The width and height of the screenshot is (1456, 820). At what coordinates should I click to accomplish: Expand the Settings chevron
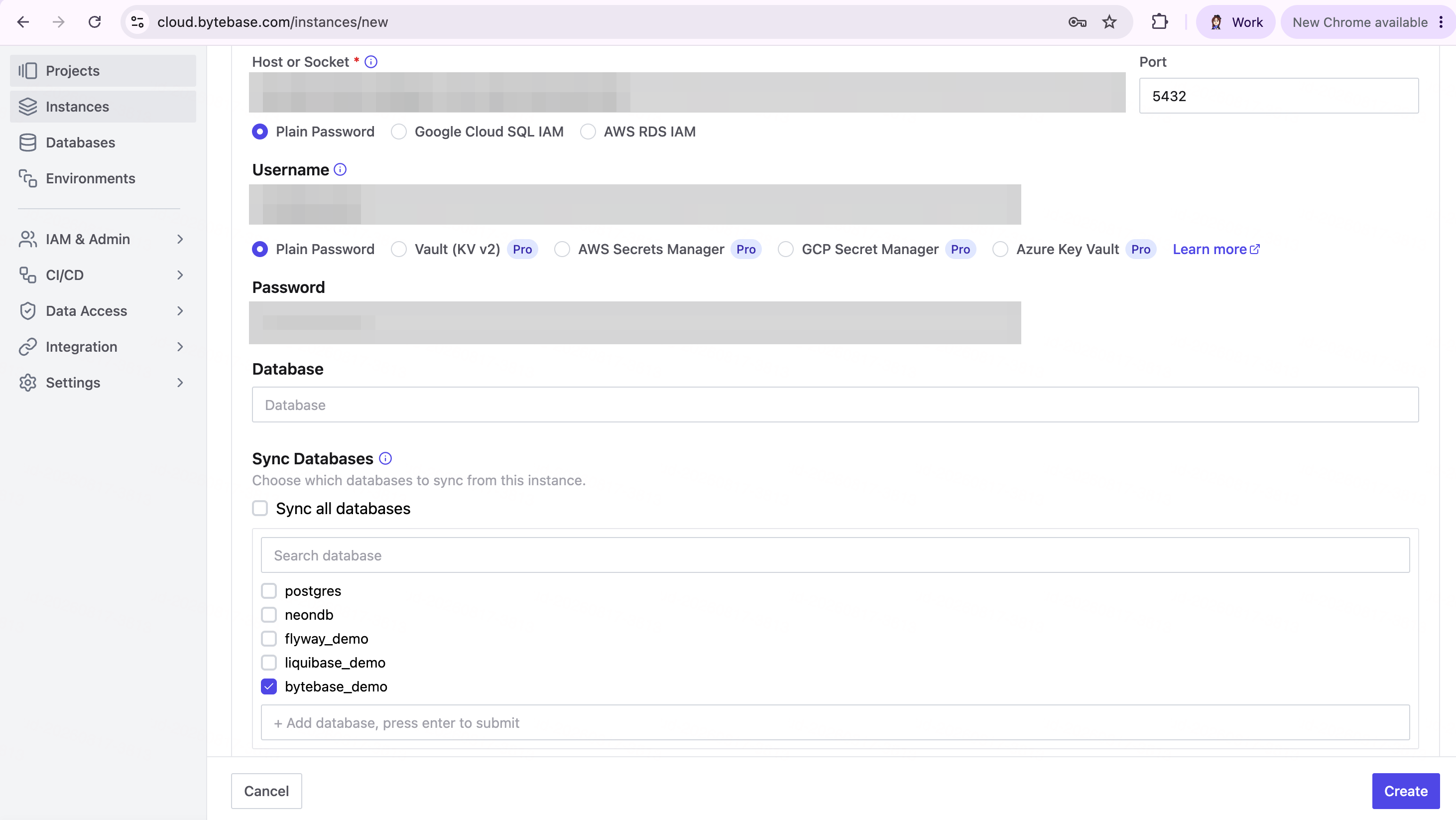click(x=180, y=382)
